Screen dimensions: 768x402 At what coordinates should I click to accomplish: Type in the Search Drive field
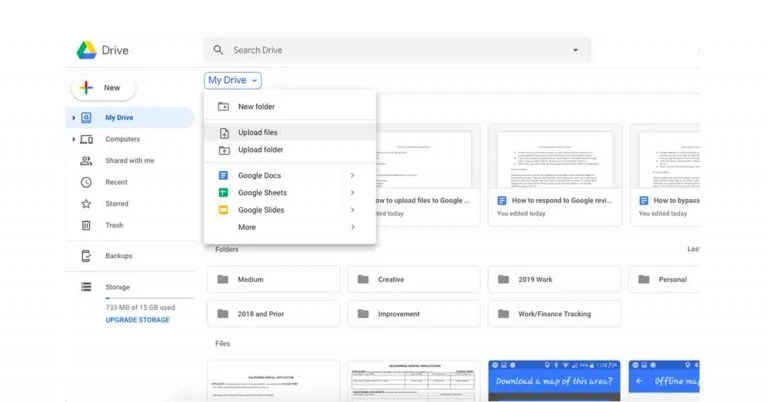(x=390, y=50)
